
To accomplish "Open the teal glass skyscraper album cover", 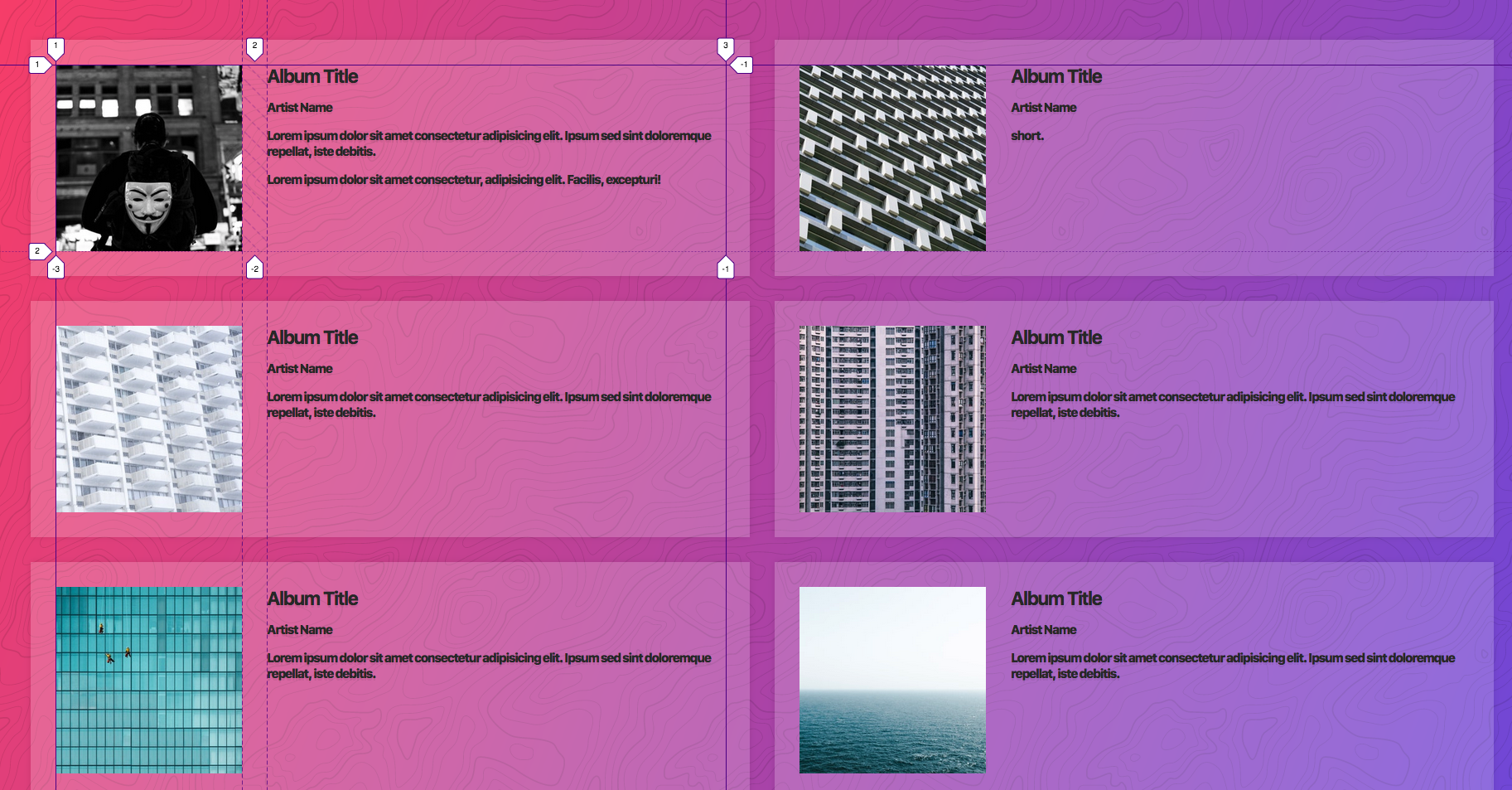I will (x=148, y=680).
